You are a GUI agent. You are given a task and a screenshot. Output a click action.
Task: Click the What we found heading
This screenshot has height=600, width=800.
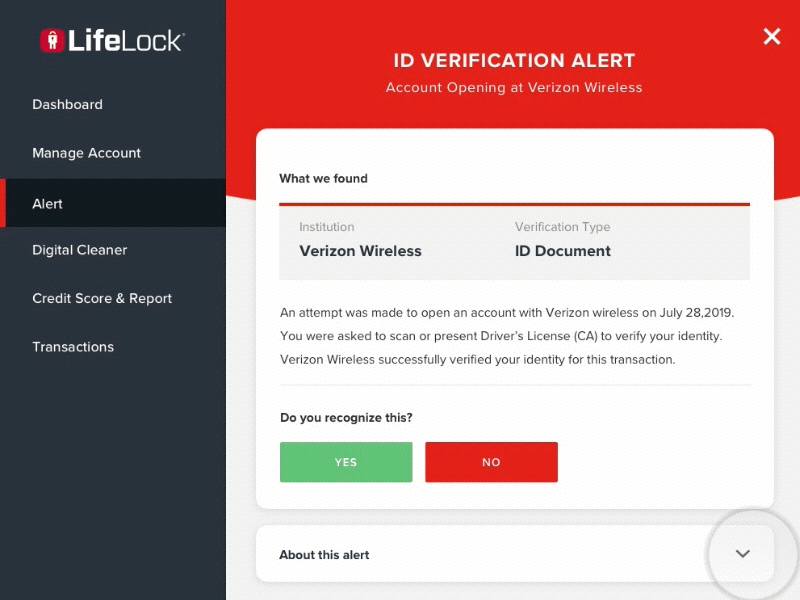tap(323, 179)
